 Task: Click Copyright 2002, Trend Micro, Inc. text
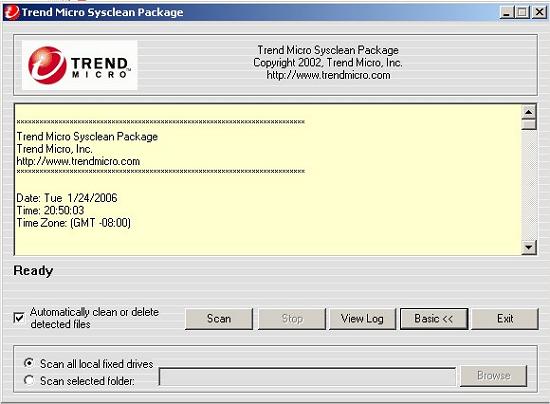pos(328,63)
